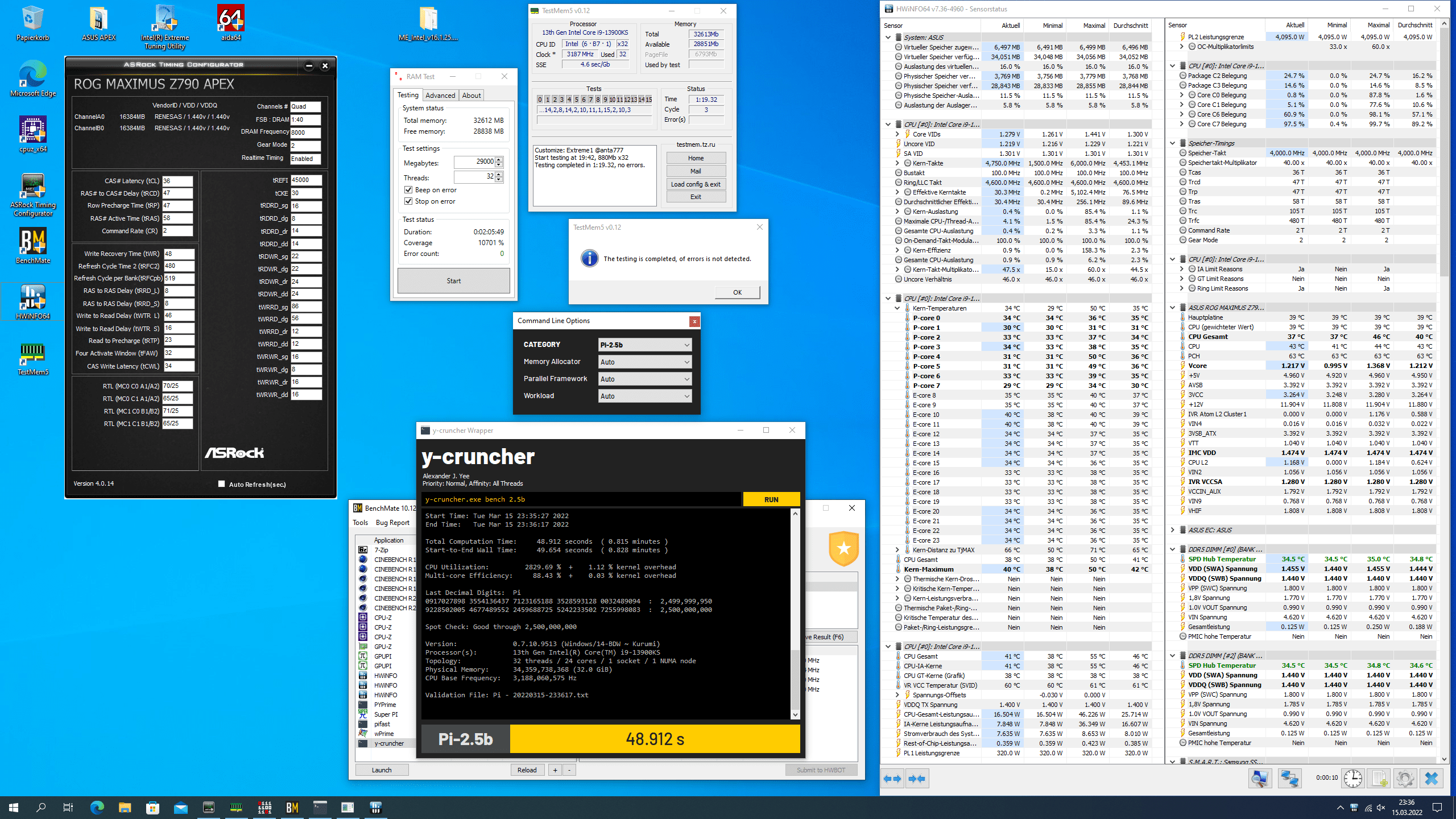The width and height of the screenshot is (1456, 819).
Task: Click scroll-down arrow on y-cruncher output scrollbar
Action: pos(795,714)
